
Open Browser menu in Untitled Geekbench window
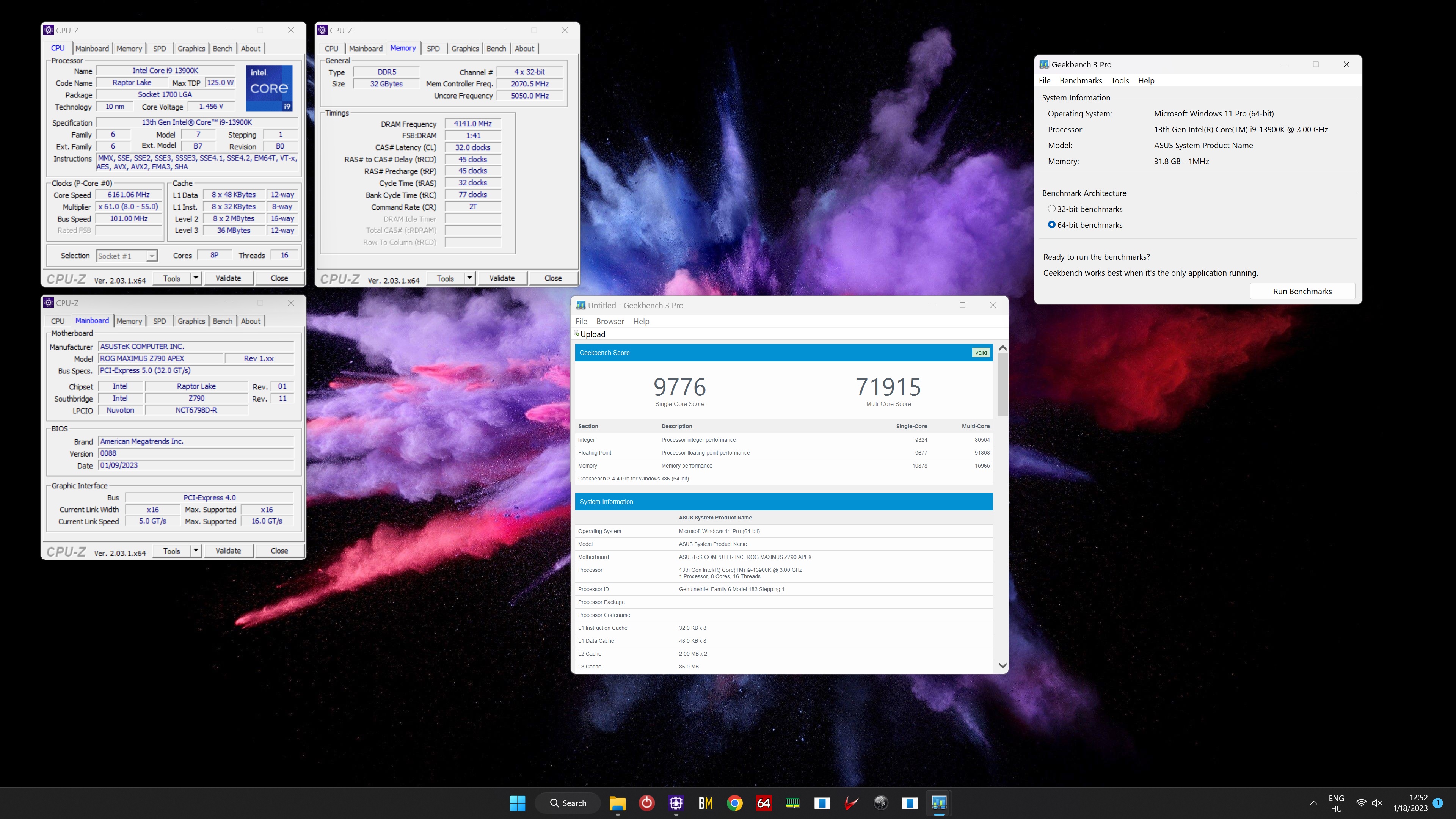tap(610, 321)
